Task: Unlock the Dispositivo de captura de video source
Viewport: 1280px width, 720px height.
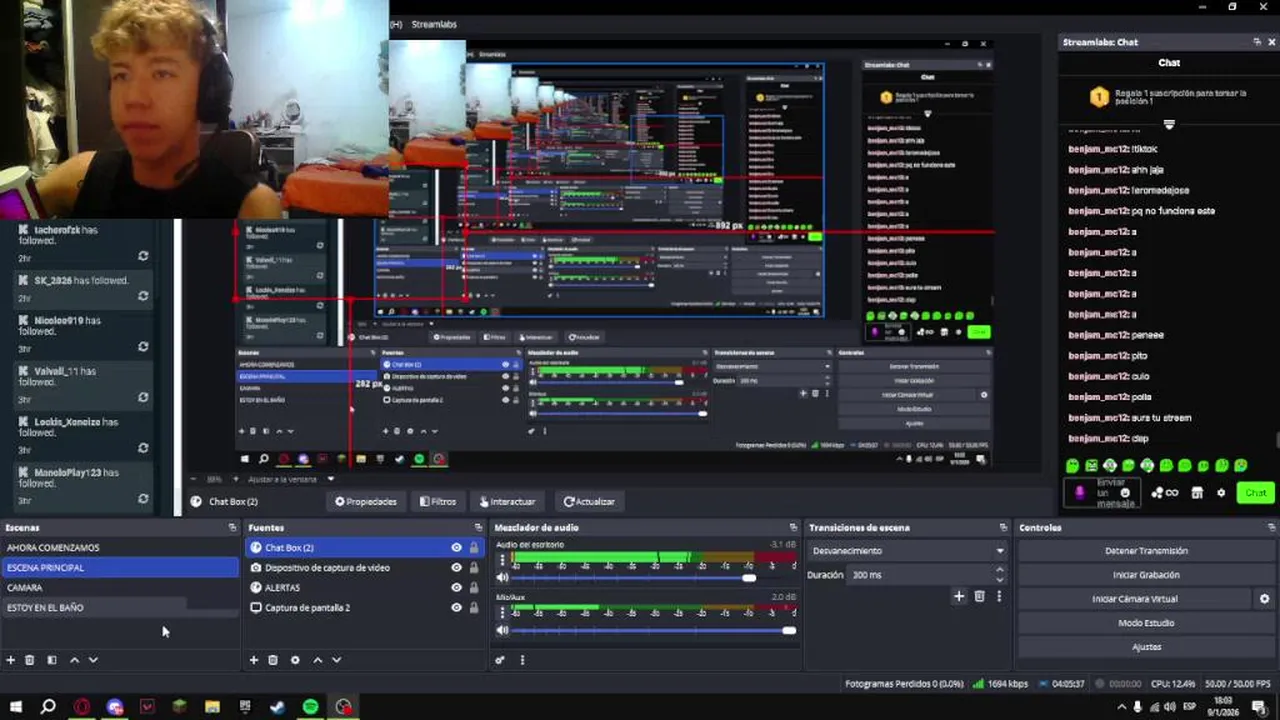Action: pyautogui.click(x=474, y=568)
